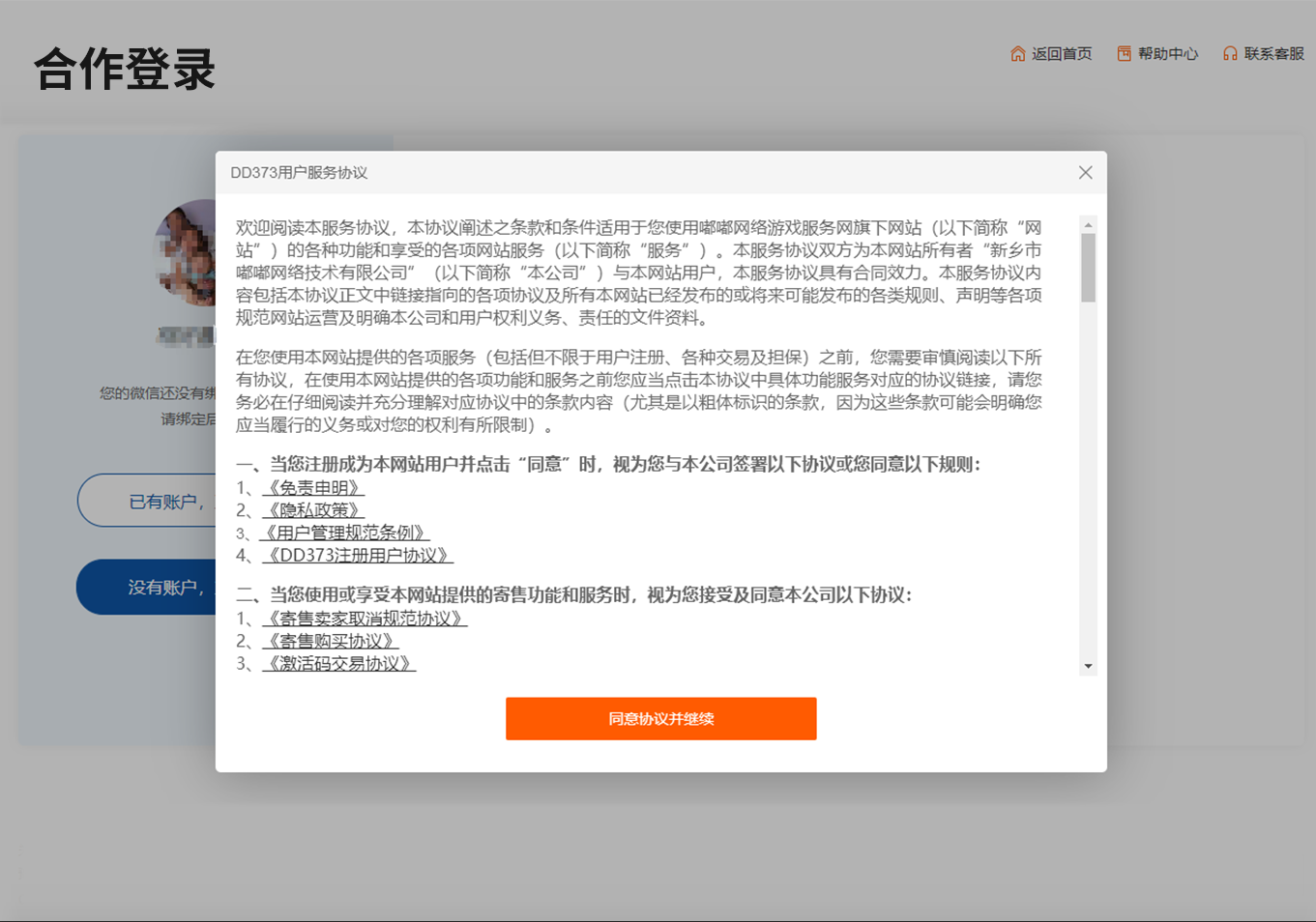Click the headset icon for 联系客服
1316x922 pixels.
pyautogui.click(x=1230, y=54)
